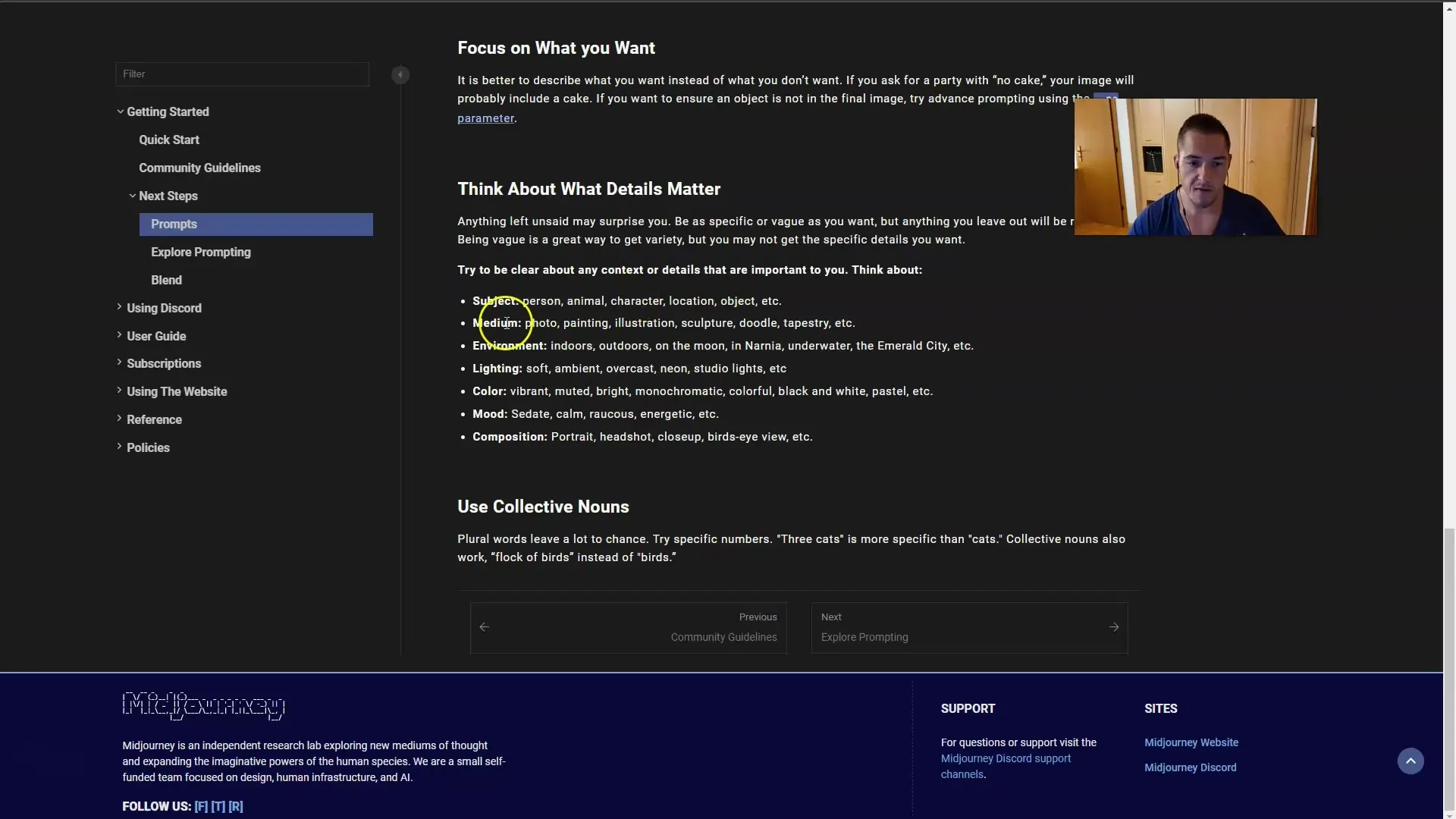
Task: Select Prompts in the sidebar
Action: 256,224
